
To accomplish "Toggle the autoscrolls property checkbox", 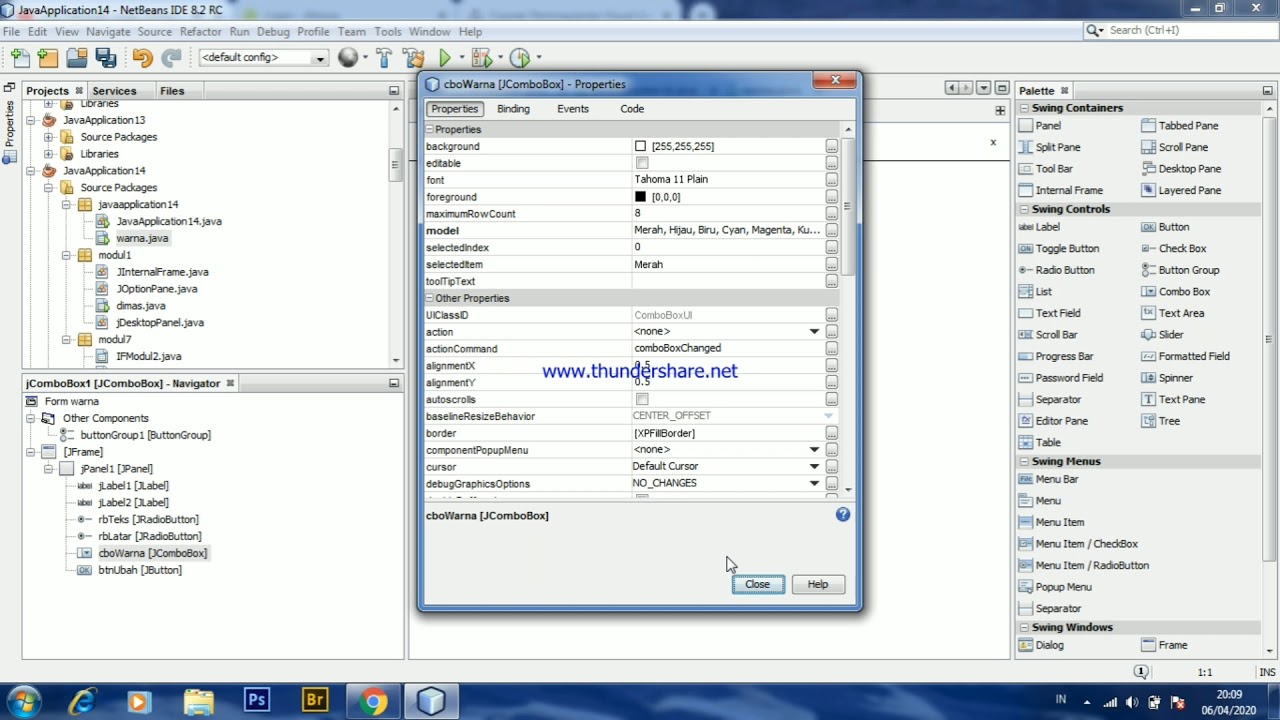I will tap(642, 399).
